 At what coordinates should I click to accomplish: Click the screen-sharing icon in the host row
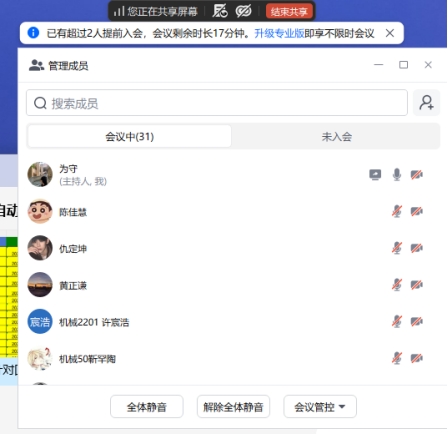coord(375,174)
